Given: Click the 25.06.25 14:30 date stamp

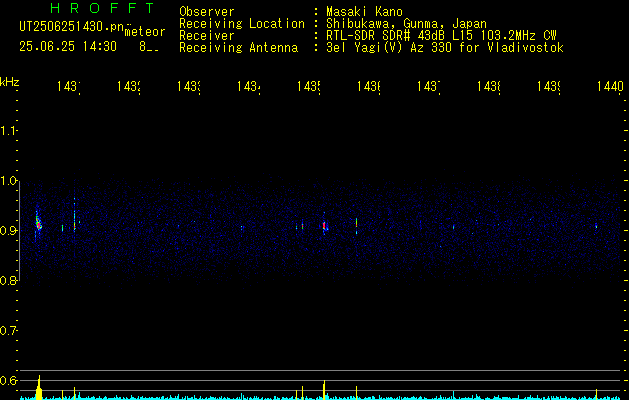Looking at the screenshot, I should click(x=68, y=47).
